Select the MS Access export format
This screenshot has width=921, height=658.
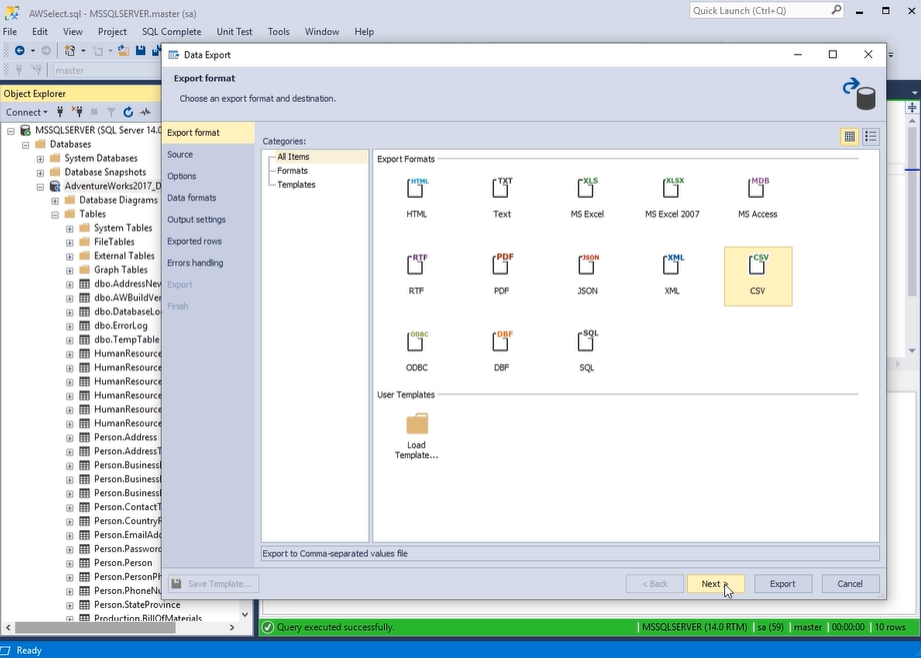point(758,189)
